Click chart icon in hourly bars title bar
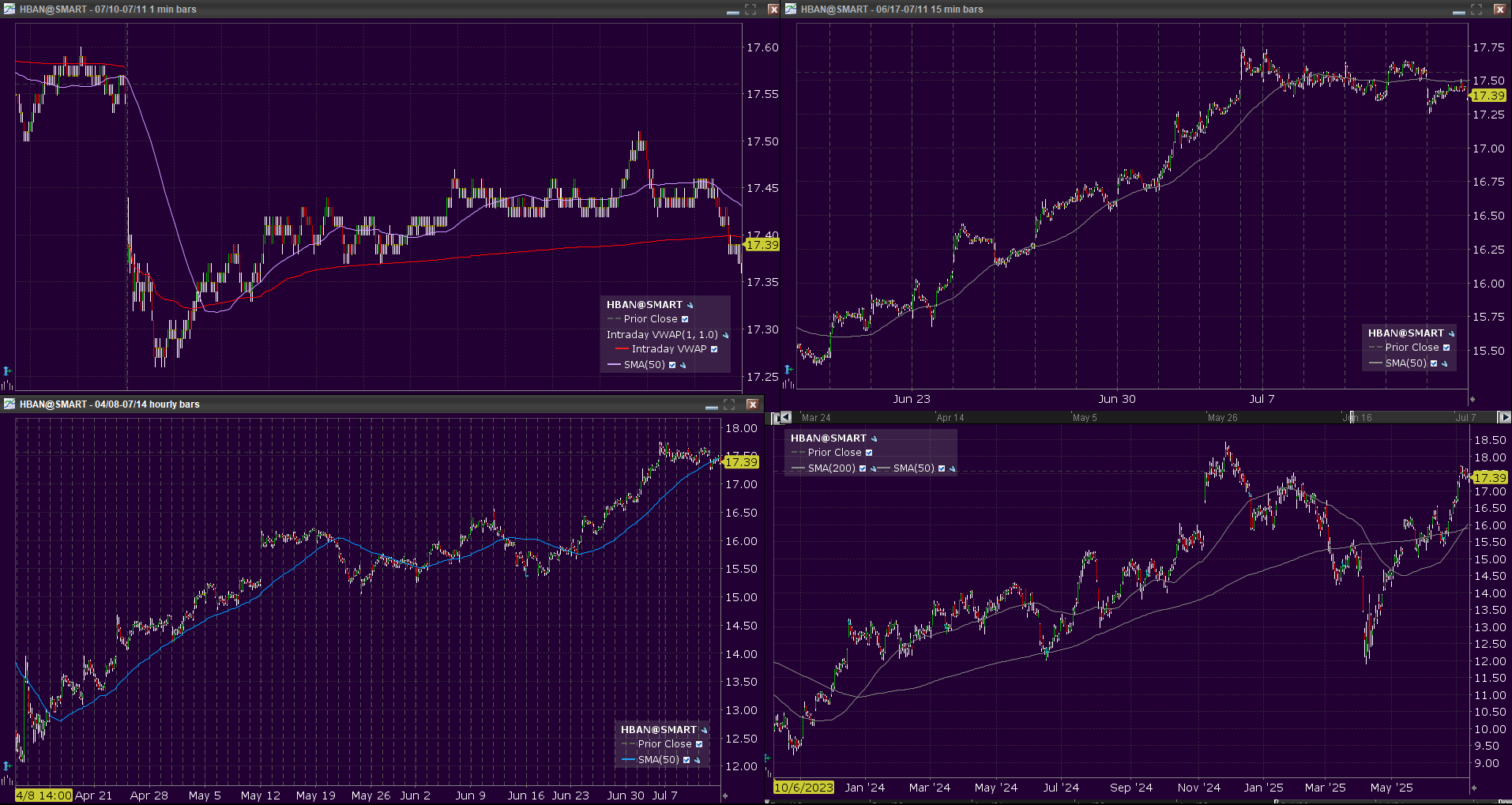1512x805 pixels. (9, 404)
